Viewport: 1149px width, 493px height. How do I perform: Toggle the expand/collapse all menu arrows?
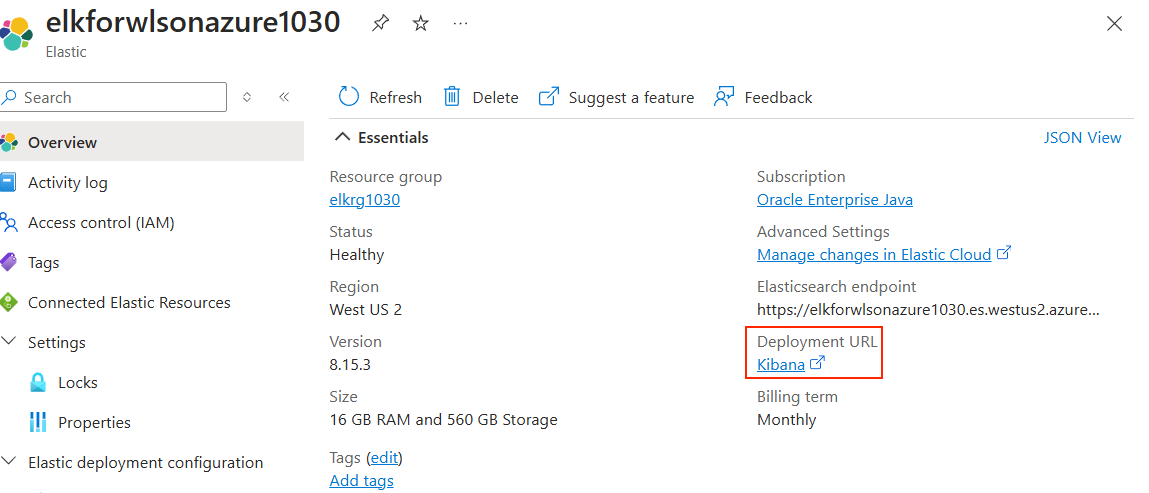click(247, 97)
